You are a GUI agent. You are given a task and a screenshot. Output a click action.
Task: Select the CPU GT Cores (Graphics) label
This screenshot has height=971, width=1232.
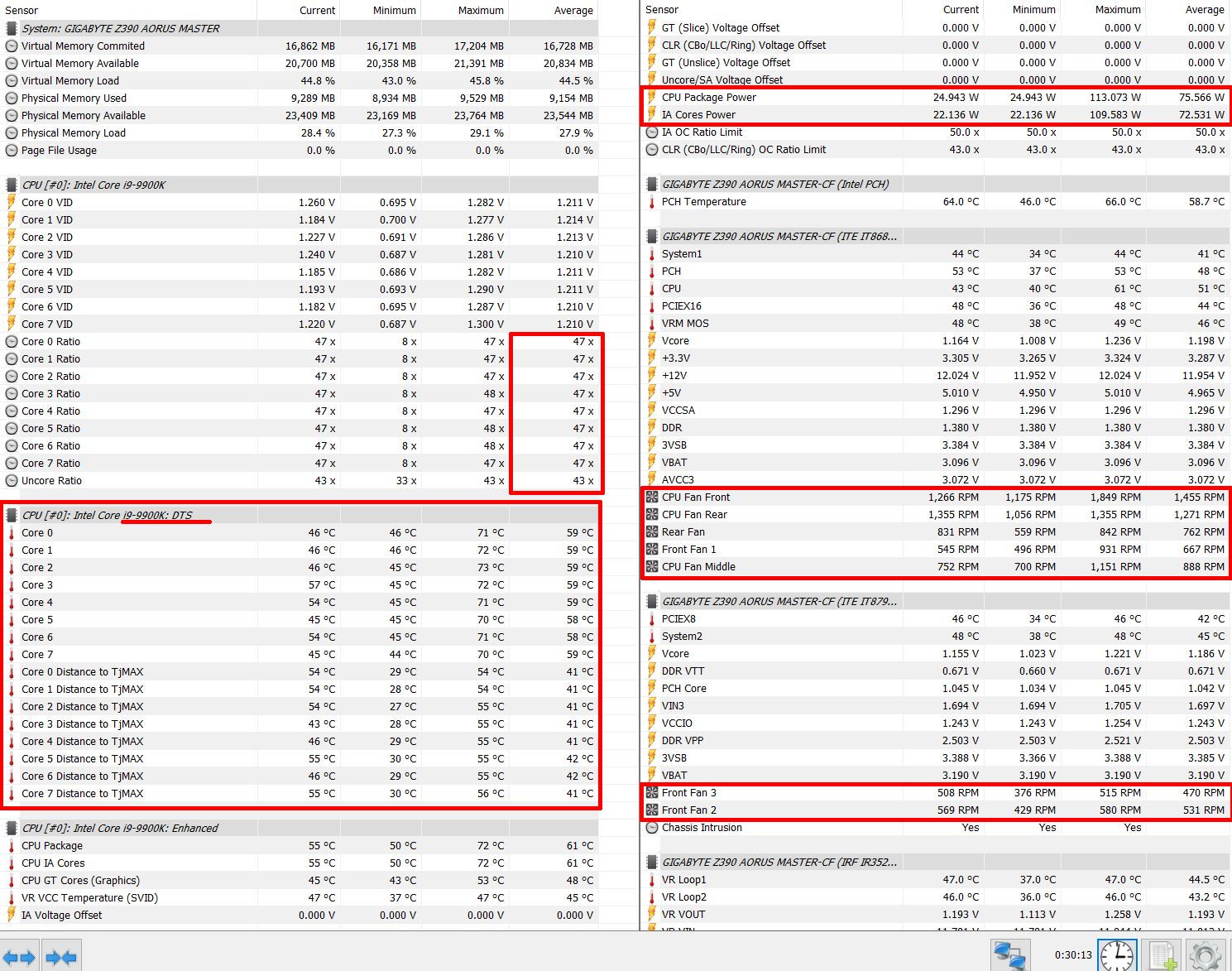coord(80,880)
